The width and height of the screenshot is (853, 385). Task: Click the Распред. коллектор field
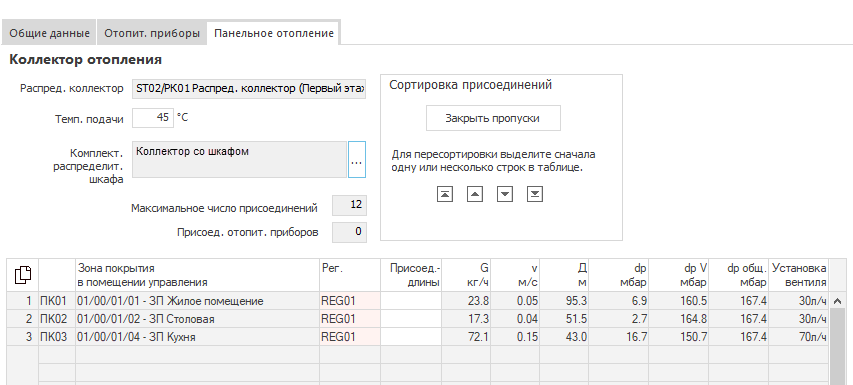click(x=249, y=89)
